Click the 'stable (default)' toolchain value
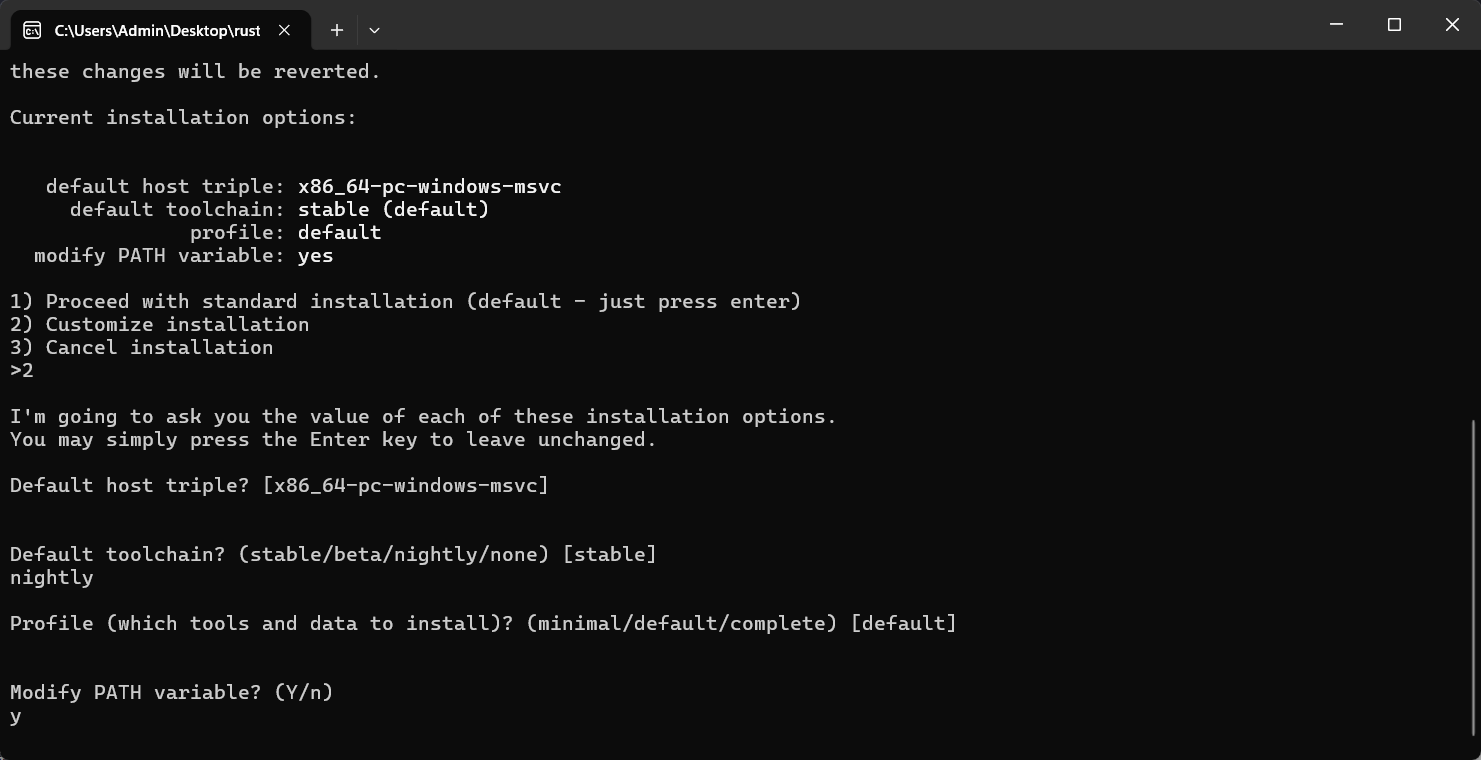The image size is (1481, 760). pyautogui.click(x=393, y=209)
